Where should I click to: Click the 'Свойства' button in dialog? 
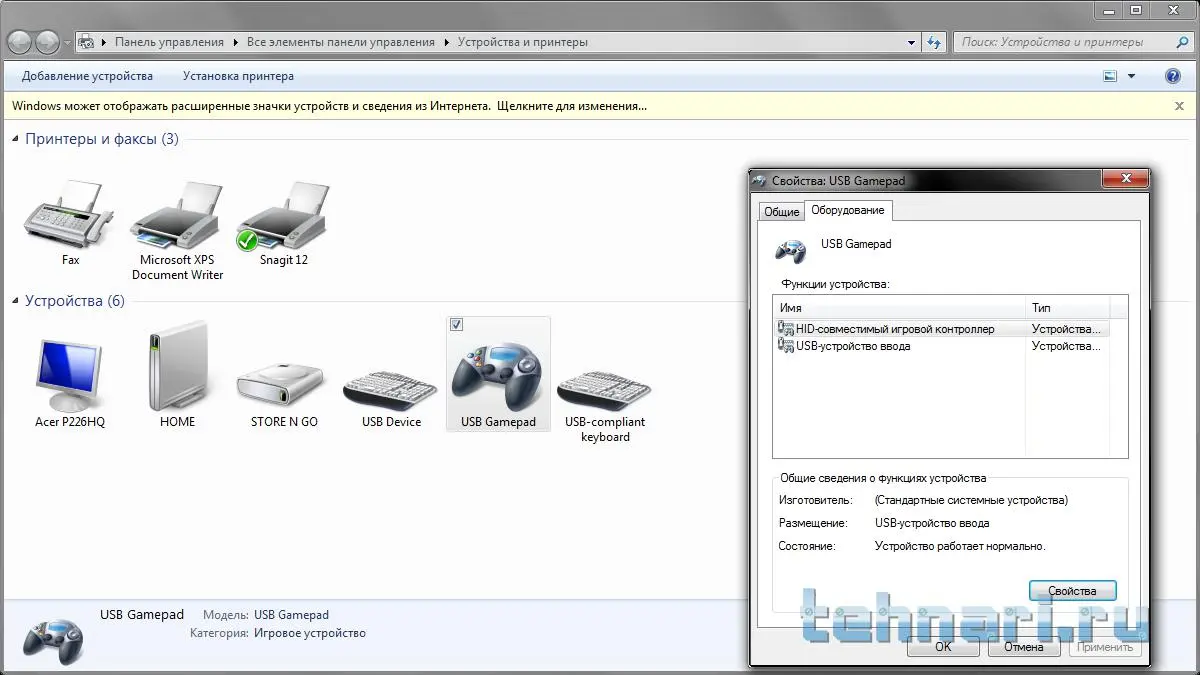coord(1072,591)
